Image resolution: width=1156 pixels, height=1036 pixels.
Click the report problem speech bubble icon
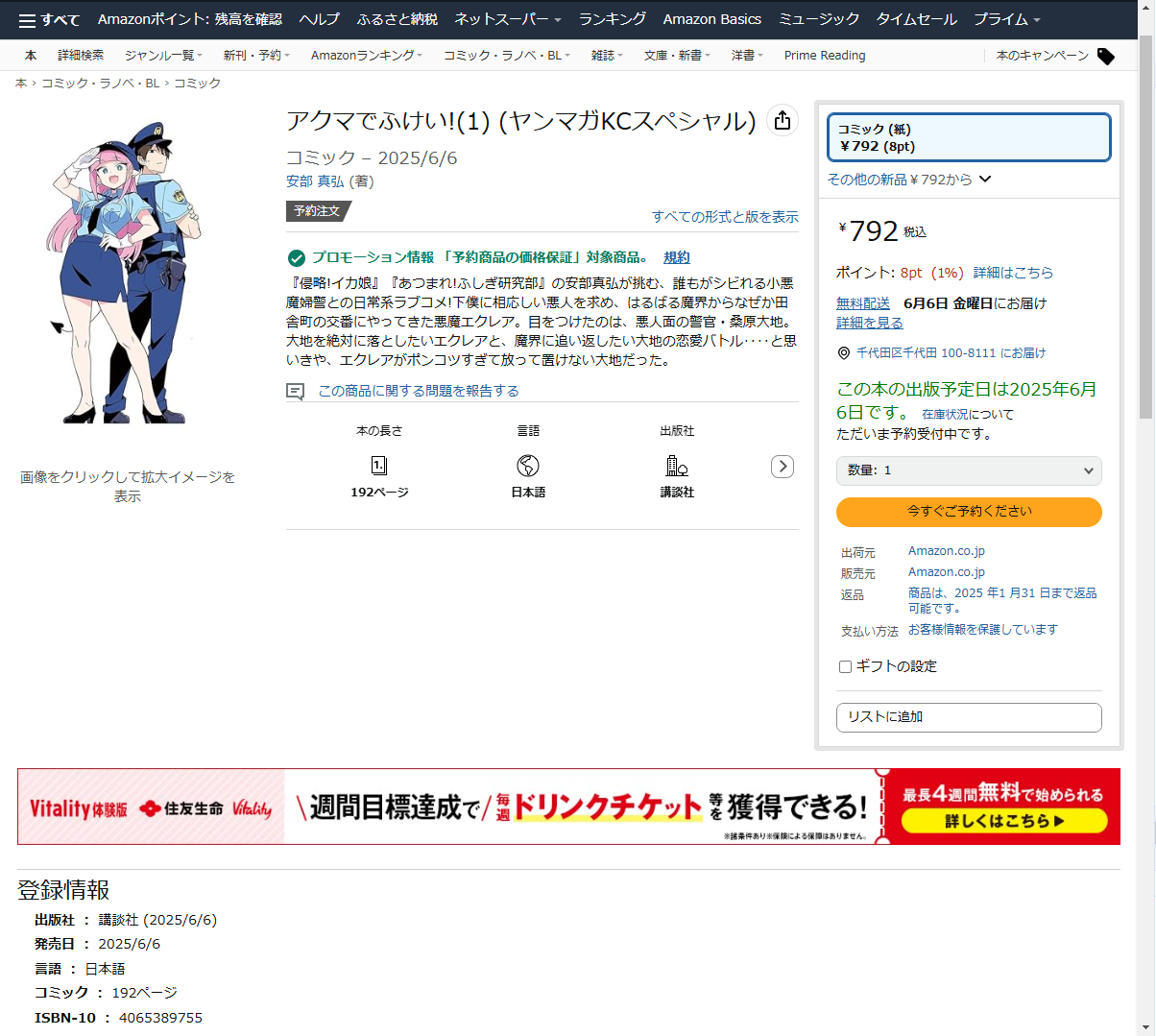pos(295,392)
